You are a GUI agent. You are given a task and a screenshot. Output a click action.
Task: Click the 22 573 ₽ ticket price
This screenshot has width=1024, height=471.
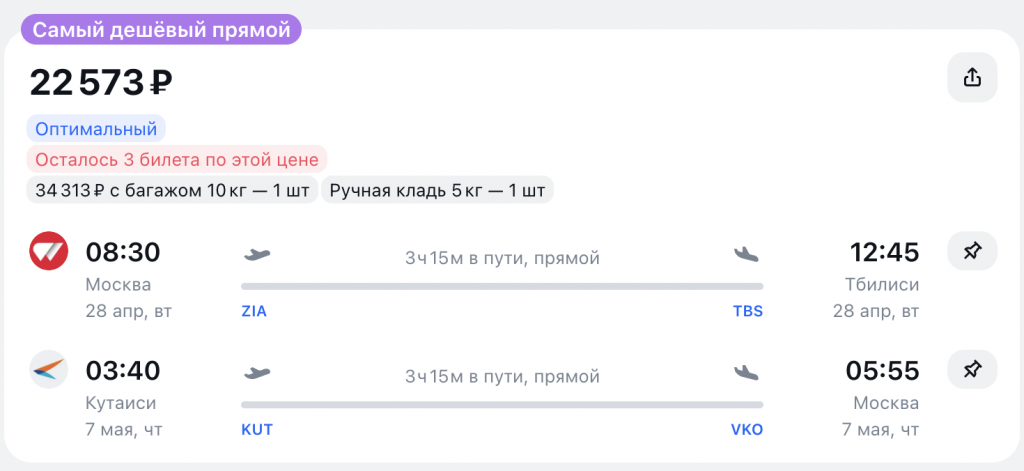(x=101, y=82)
